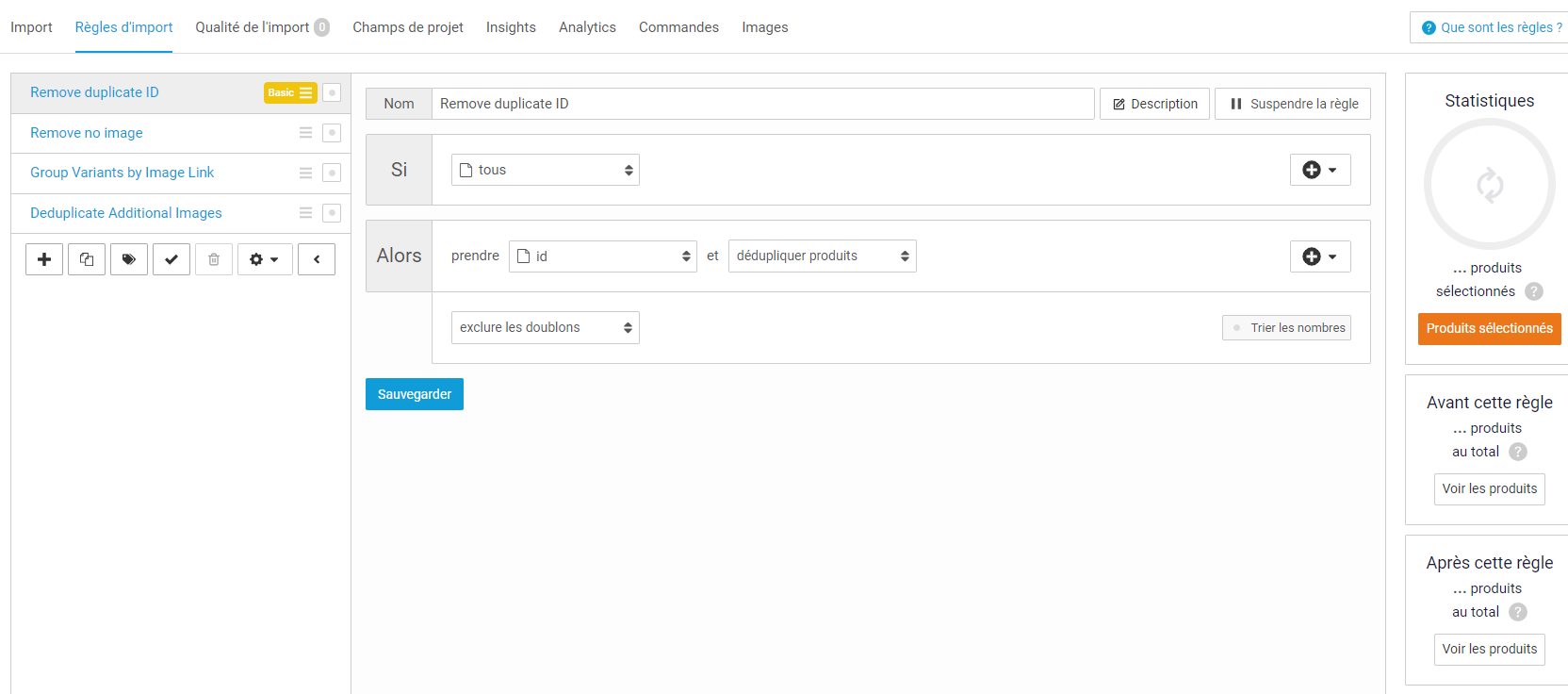
Task: Collapse the rules list with left chevron
Action: [317, 259]
